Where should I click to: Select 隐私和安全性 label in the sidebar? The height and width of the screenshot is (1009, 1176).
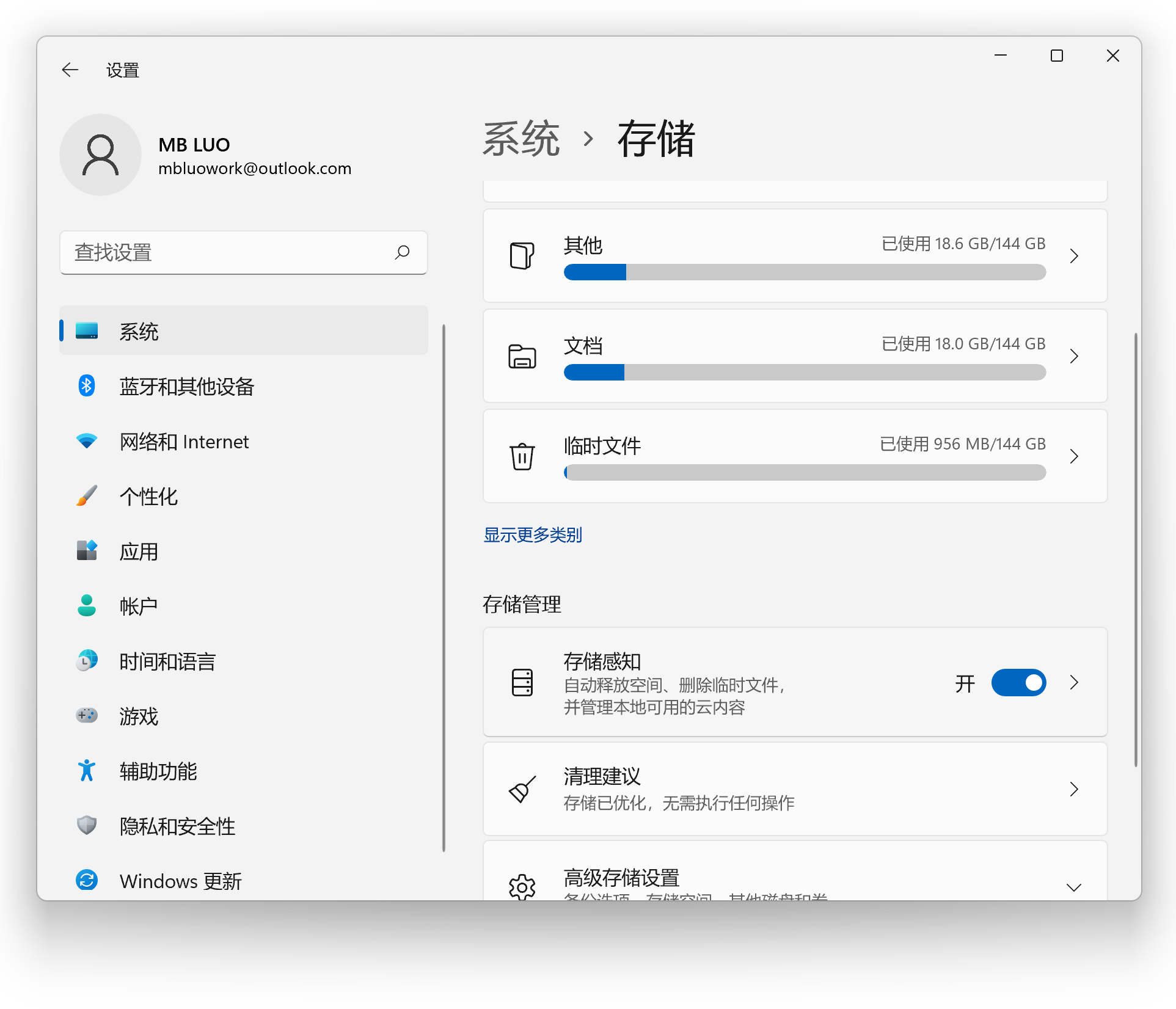pyautogui.click(x=177, y=826)
